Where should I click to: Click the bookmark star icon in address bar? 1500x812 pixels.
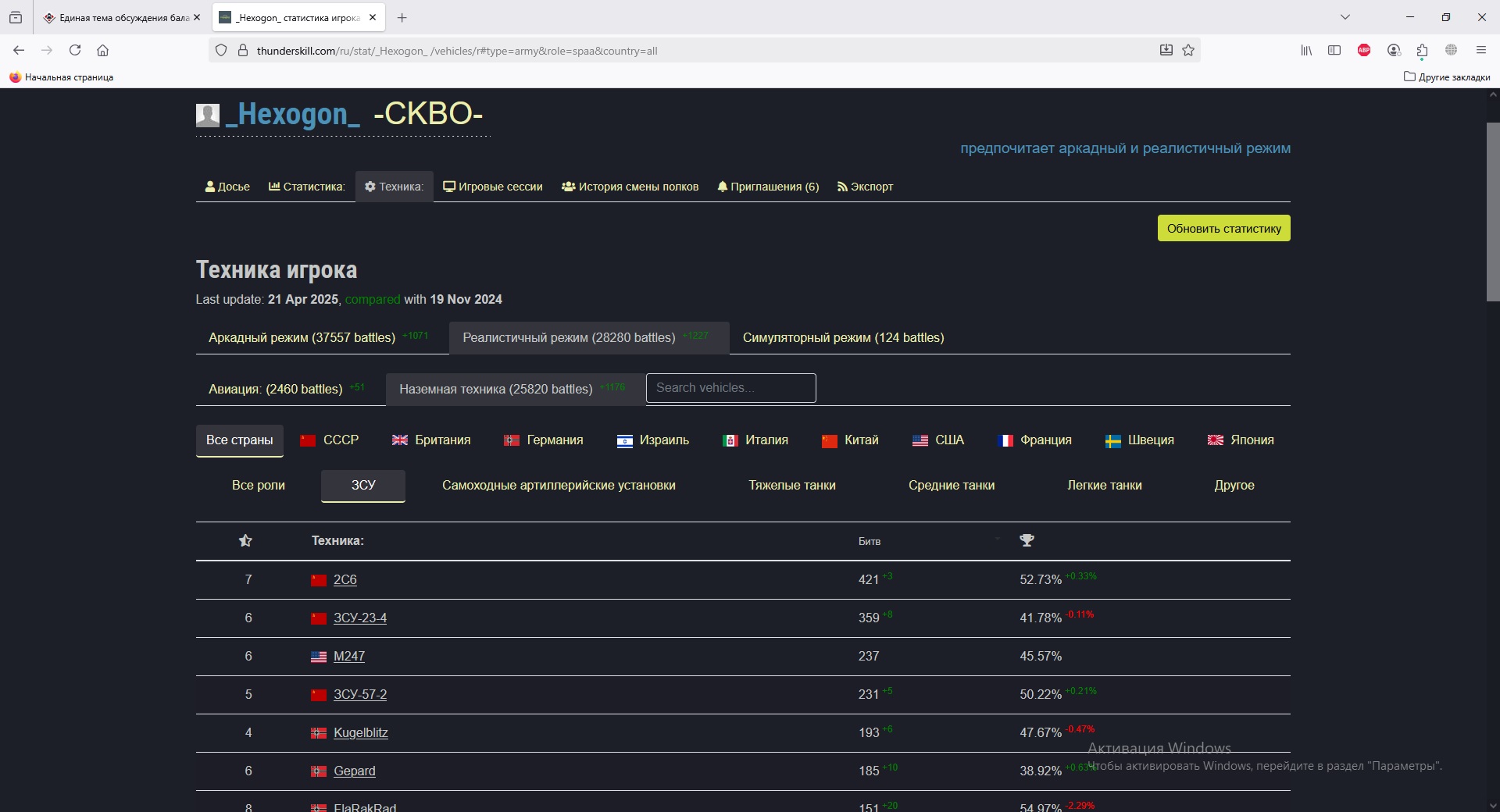pyautogui.click(x=1188, y=51)
